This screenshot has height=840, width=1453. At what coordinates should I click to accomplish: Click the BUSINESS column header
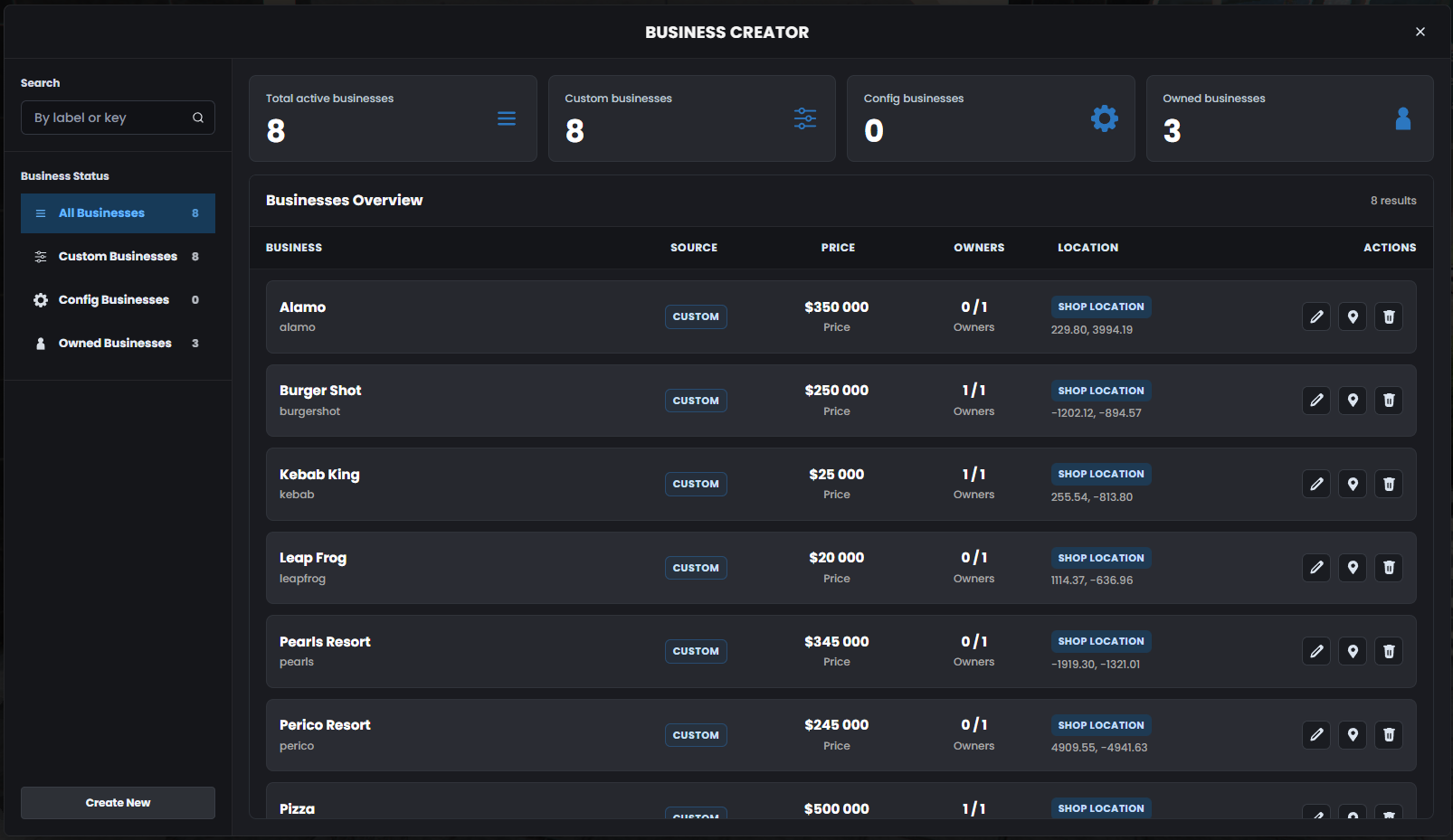point(294,248)
